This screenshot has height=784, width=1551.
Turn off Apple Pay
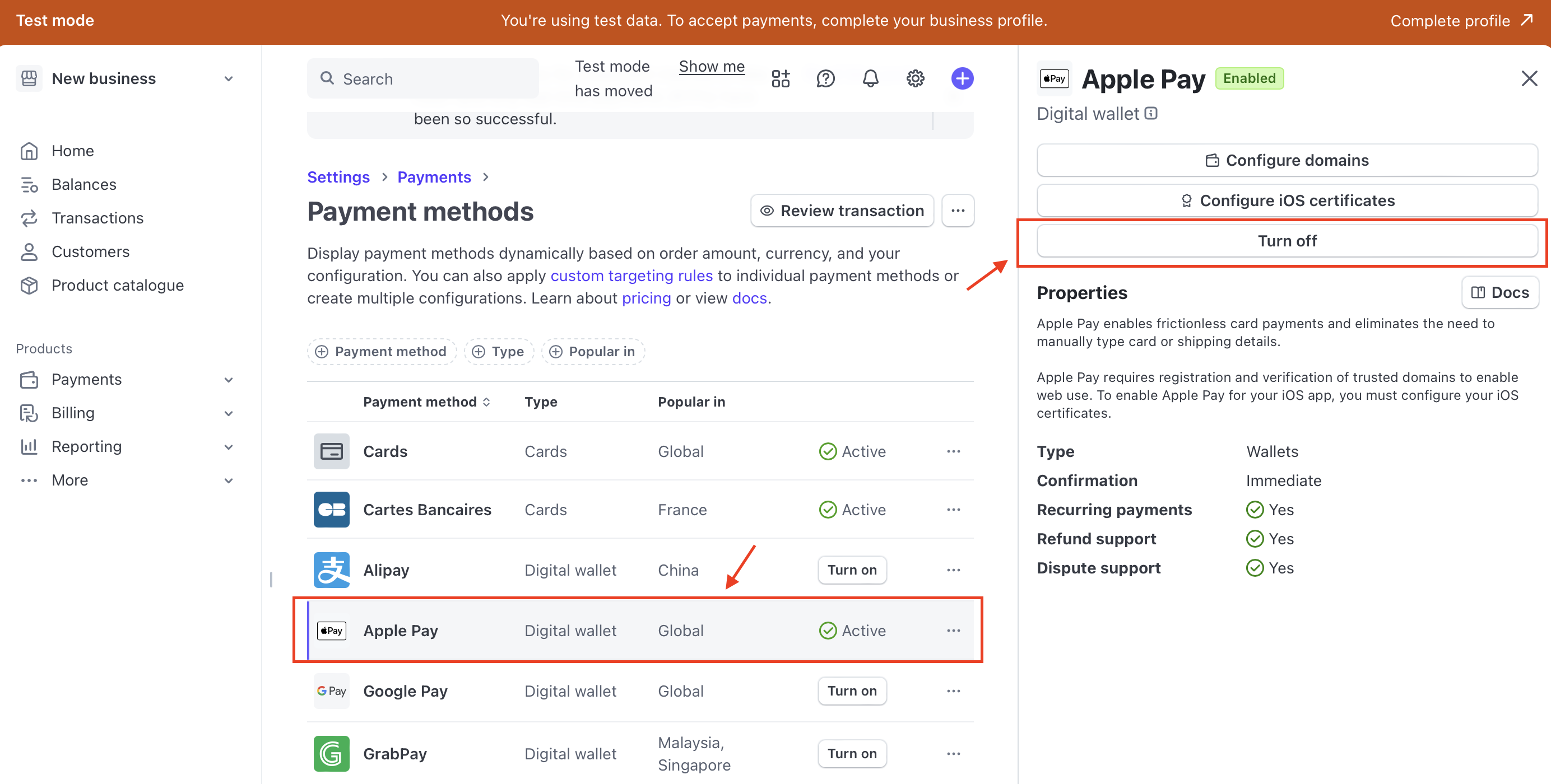click(x=1287, y=241)
